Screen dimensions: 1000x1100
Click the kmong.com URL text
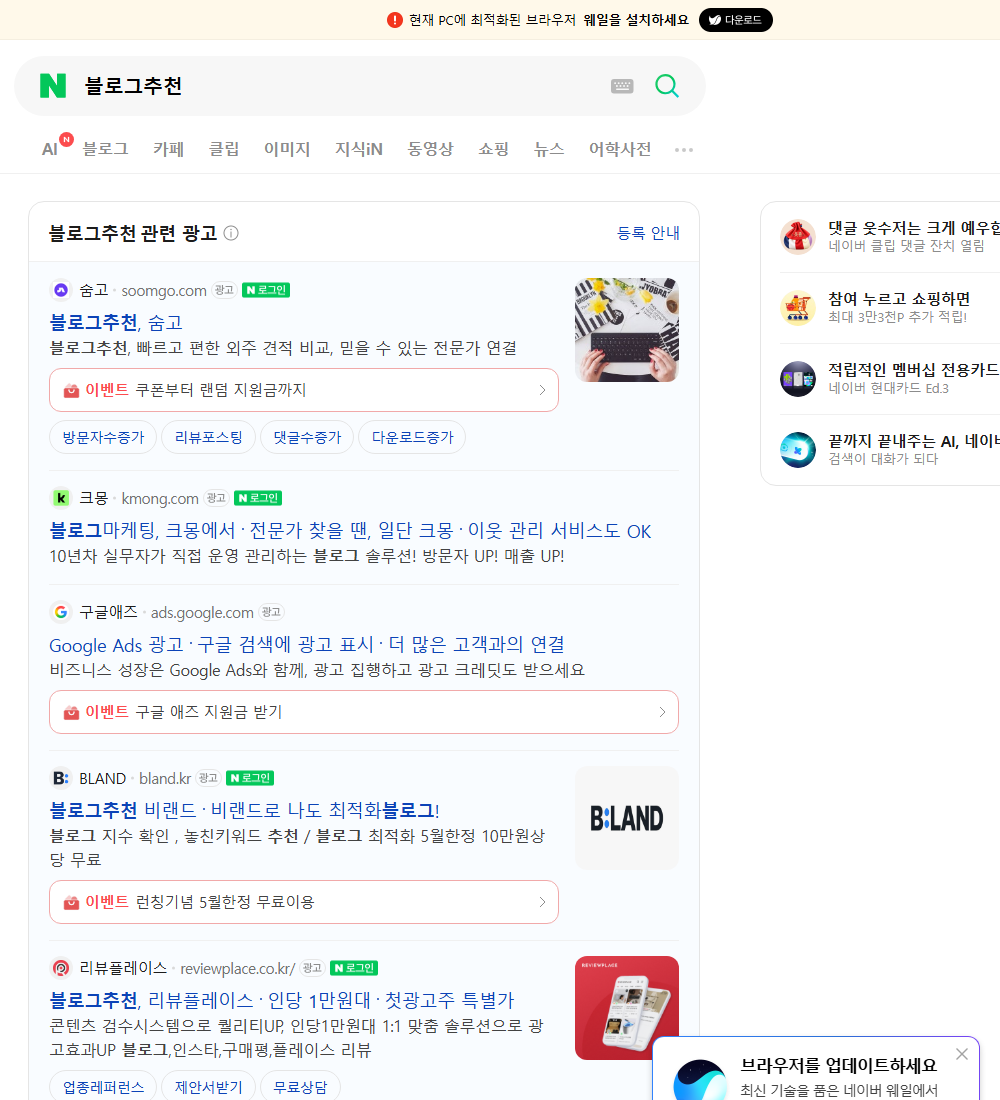tap(160, 499)
